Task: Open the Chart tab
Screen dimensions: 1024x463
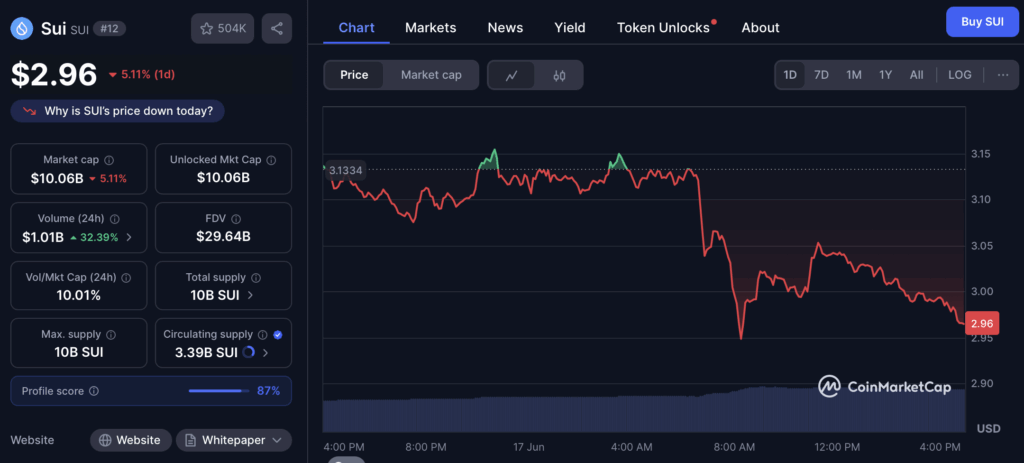Action: pyautogui.click(x=357, y=27)
